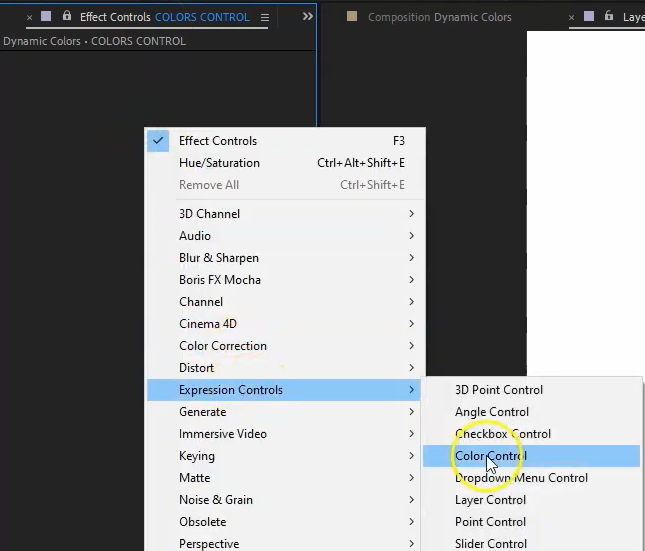Open the Blur & Sharpen submenu
The image size is (645, 551).
coord(218,258)
